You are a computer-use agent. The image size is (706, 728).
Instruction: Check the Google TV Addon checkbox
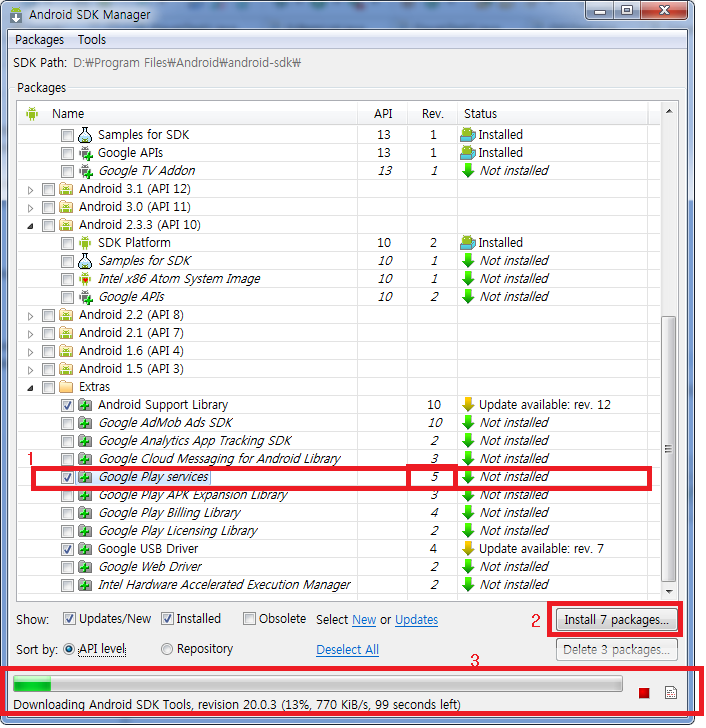(67, 171)
